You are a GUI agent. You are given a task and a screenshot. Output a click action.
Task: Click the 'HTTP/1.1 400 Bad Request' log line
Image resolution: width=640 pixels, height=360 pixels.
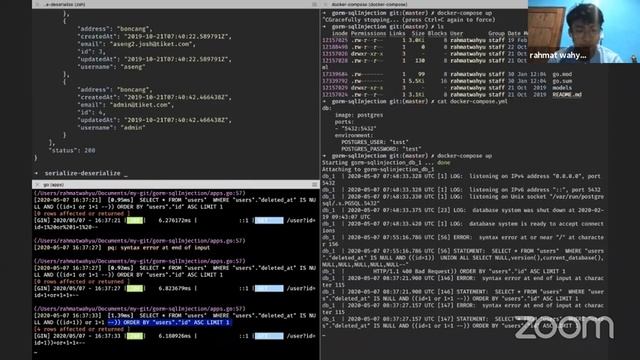444,271
